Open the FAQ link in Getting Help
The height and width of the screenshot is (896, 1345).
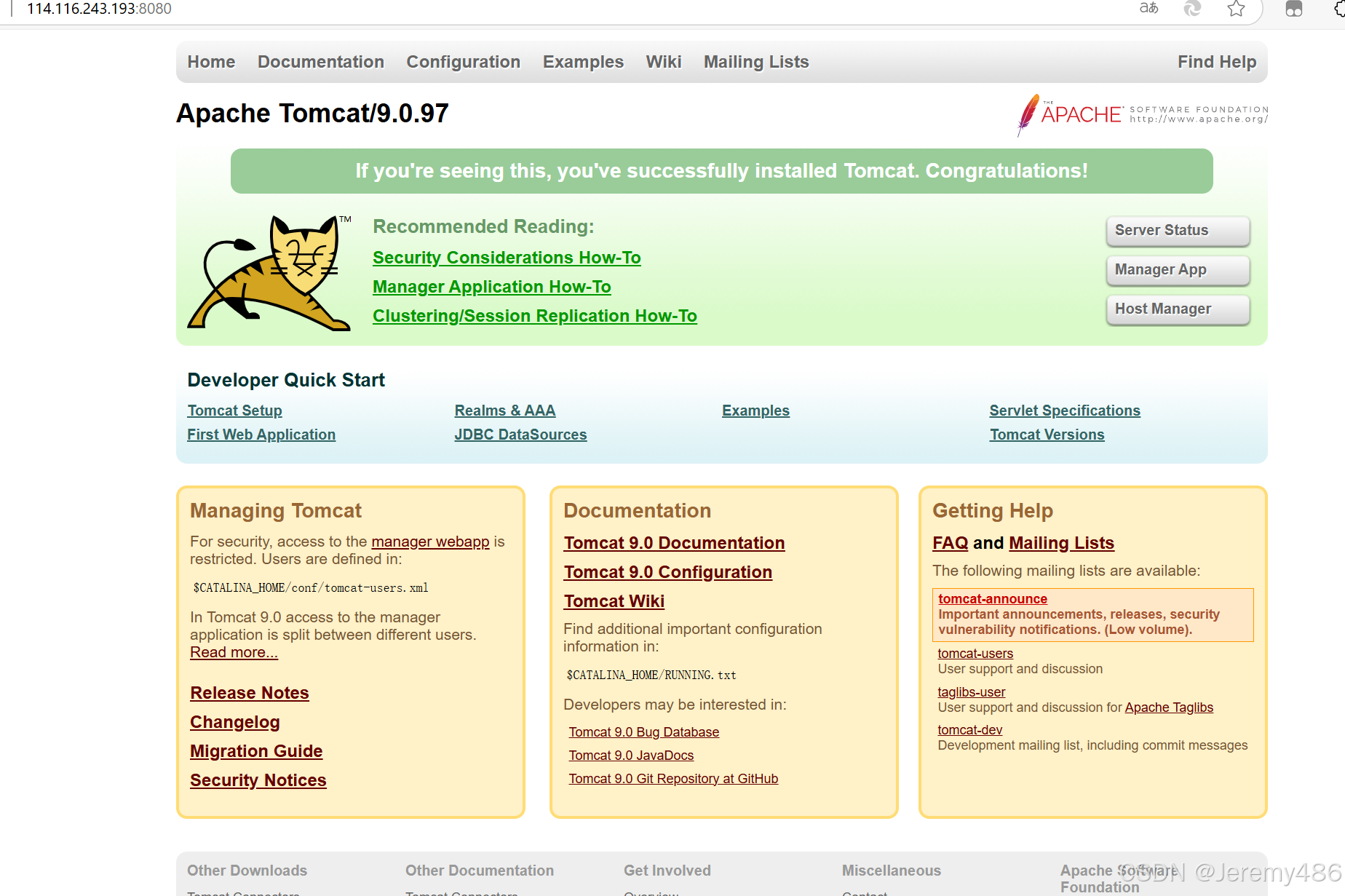pos(951,543)
